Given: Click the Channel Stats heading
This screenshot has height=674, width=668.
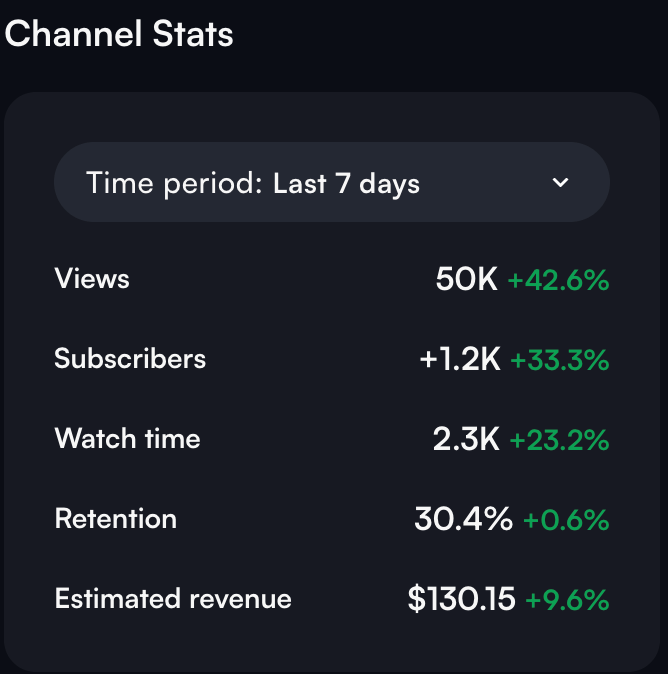Looking at the screenshot, I should (119, 34).
